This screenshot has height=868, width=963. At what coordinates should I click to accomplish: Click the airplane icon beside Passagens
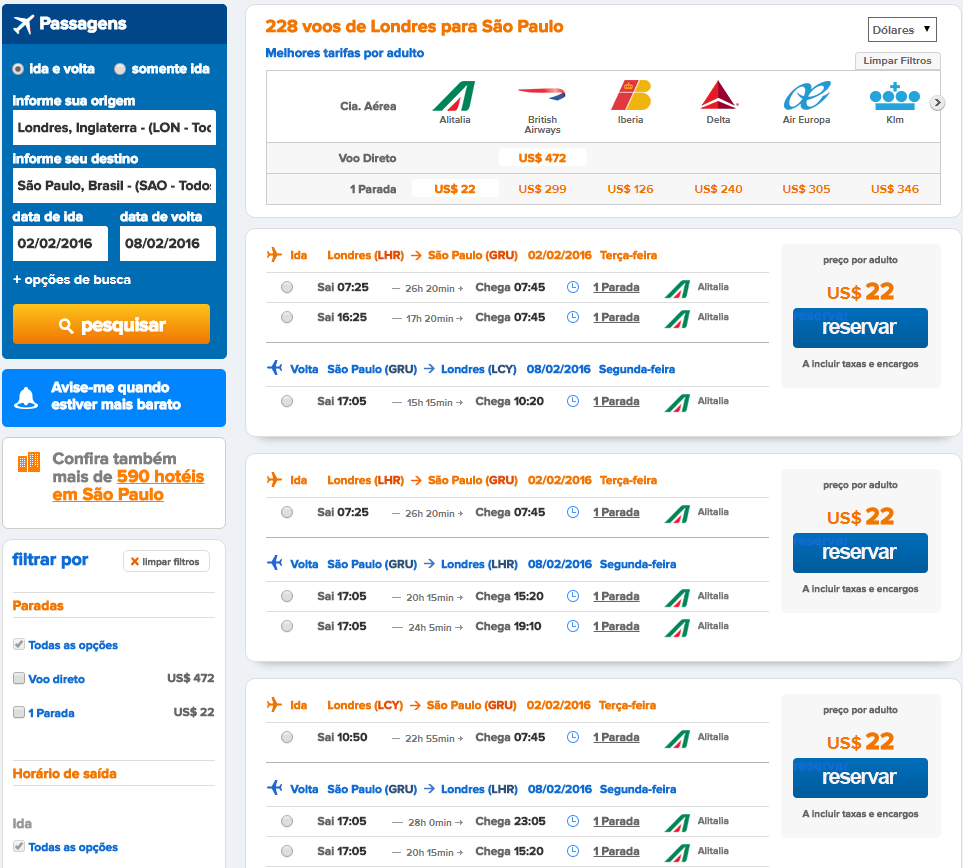click(x=23, y=24)
